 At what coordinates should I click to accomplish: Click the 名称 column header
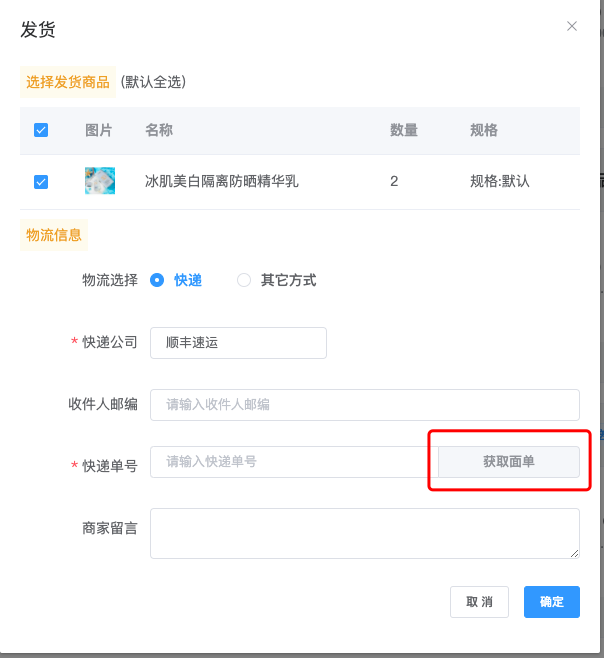[159, 130]
